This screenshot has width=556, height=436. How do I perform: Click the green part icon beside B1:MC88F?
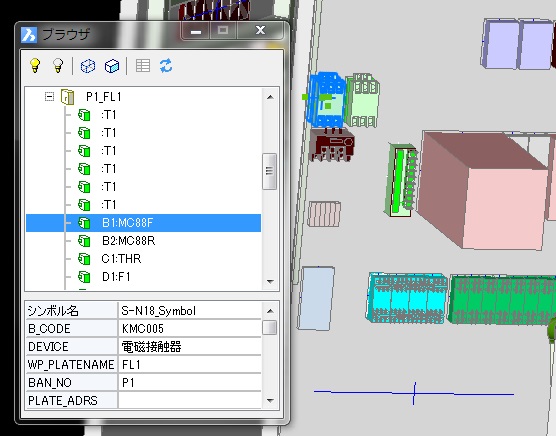click(84, 223)
